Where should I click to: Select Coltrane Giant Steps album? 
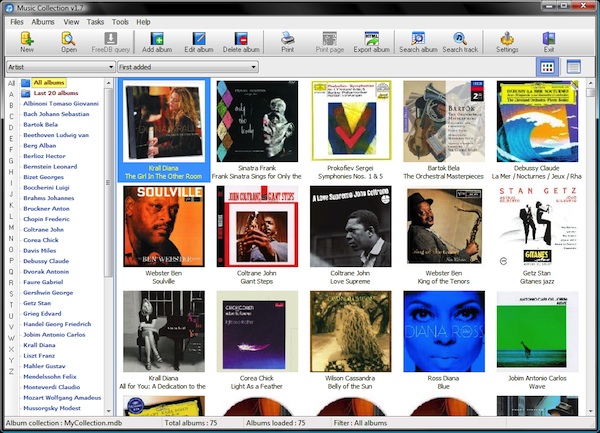pos(257,226)
